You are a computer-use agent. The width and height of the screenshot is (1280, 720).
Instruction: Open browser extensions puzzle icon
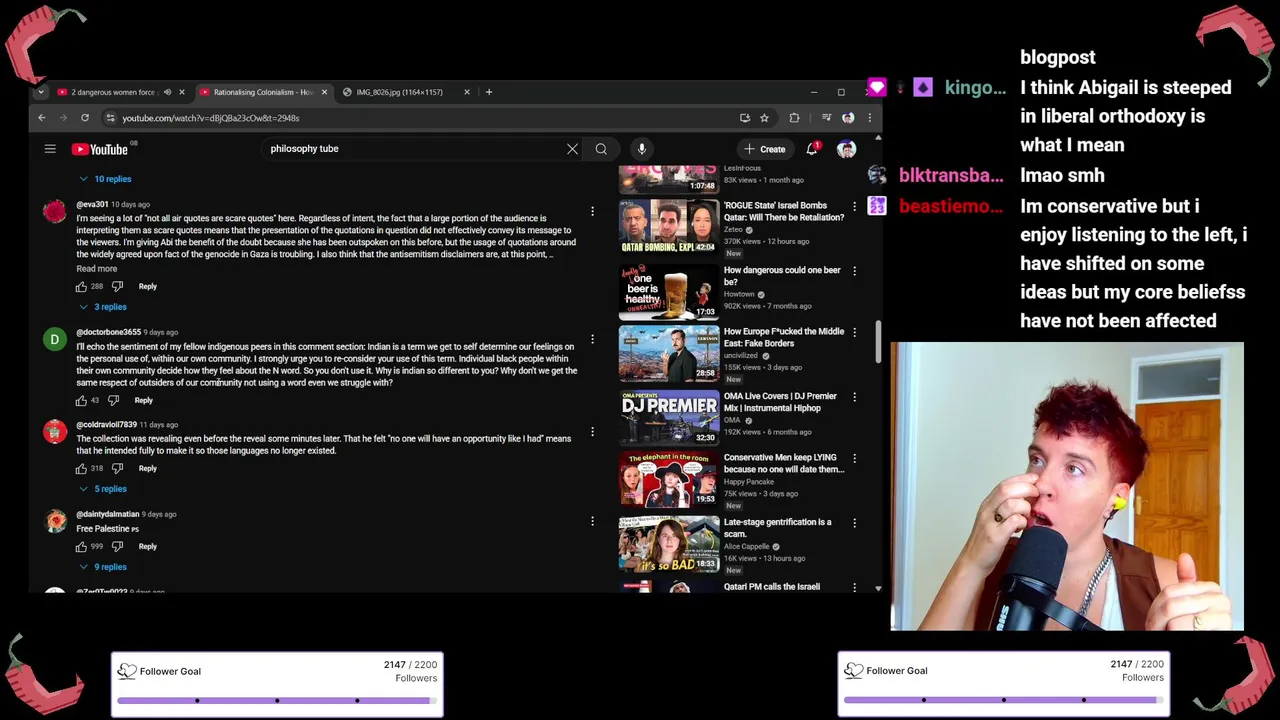coord(794,118)
